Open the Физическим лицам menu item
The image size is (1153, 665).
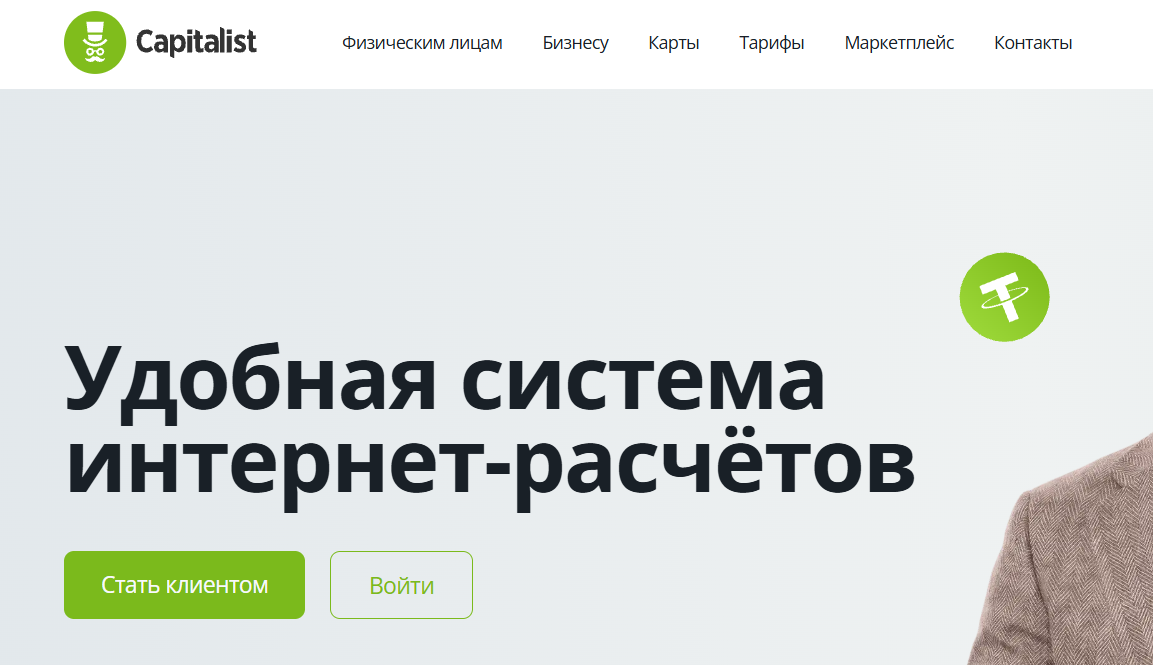pos(422,43)
